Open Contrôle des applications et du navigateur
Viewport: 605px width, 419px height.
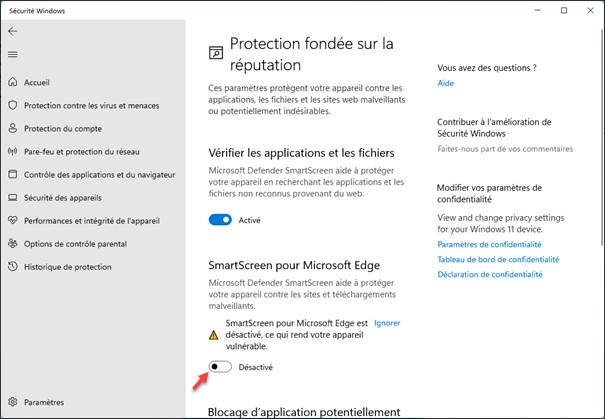pos(100,174)
